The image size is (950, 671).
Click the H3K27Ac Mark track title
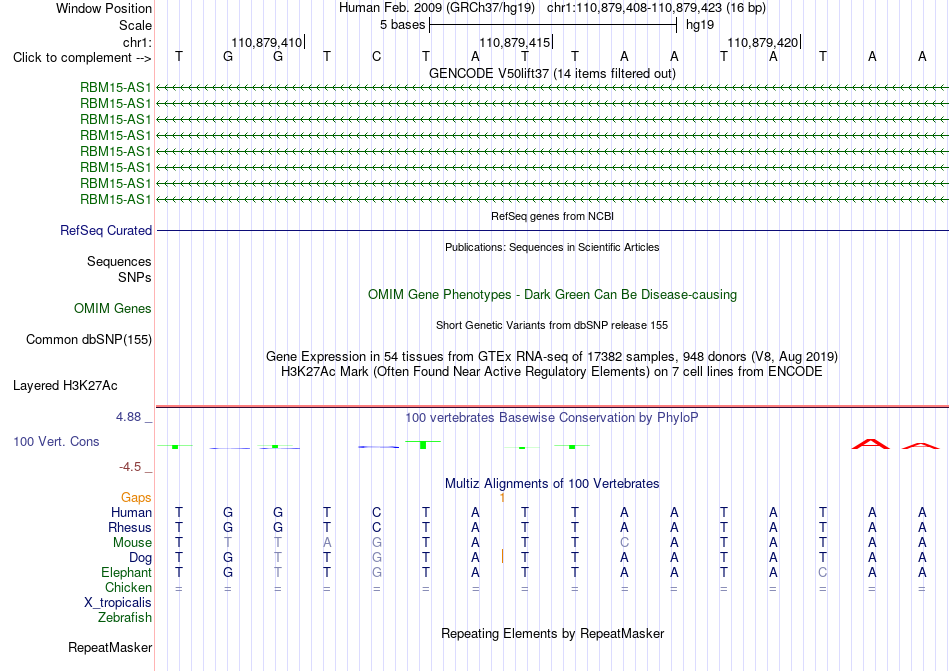(552, 372)
